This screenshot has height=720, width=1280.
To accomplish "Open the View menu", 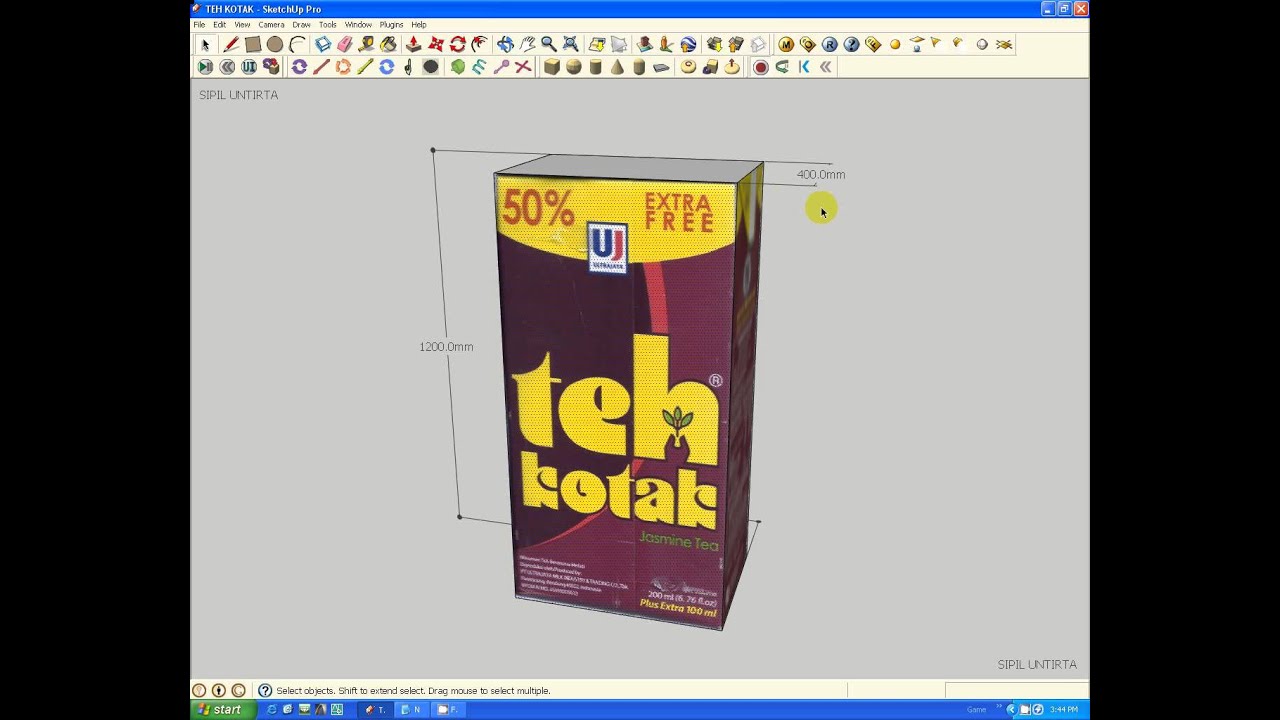I will [242, 24].
